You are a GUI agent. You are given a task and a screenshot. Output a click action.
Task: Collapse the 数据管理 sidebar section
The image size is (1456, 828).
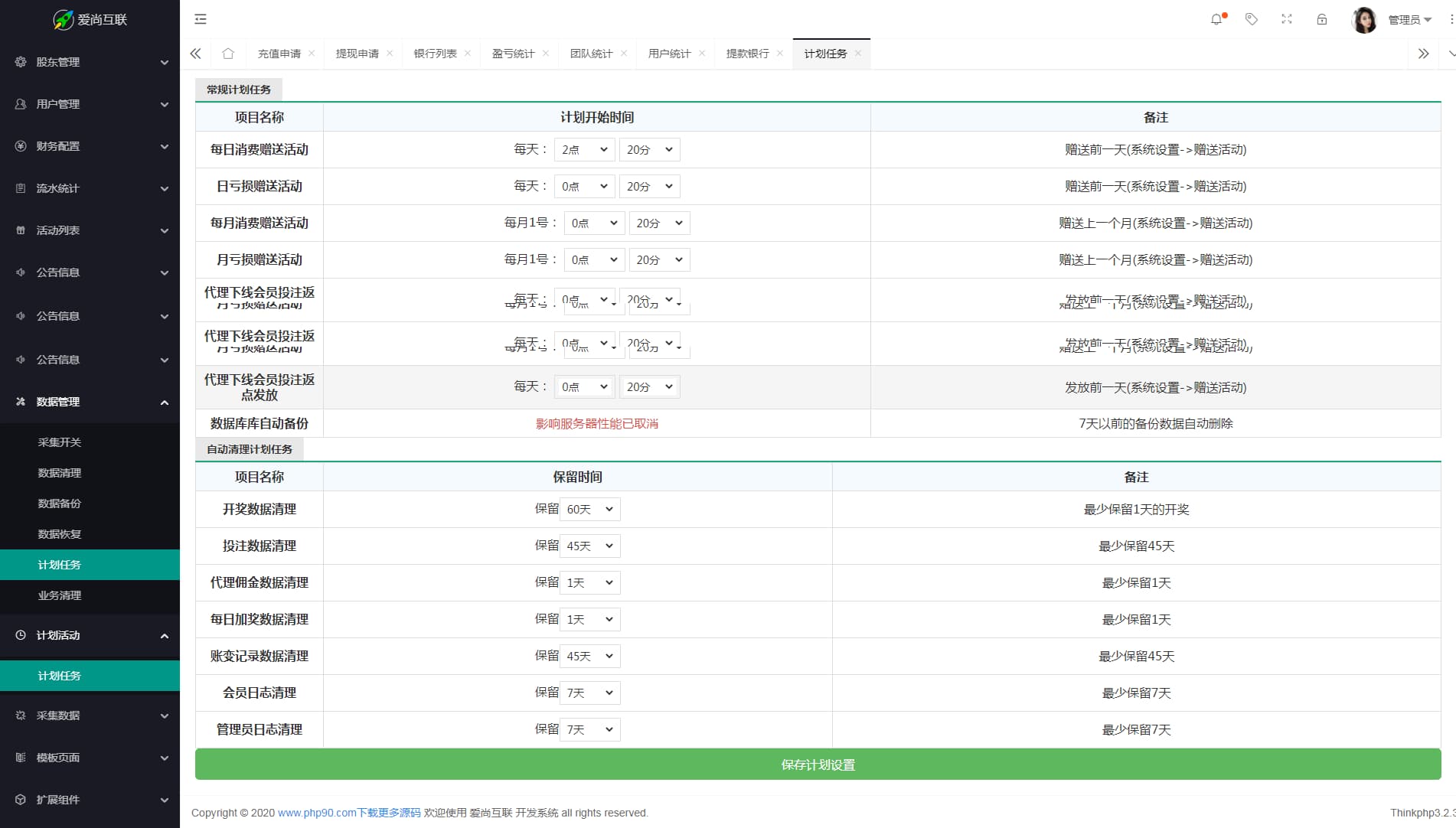coord(90,402)
